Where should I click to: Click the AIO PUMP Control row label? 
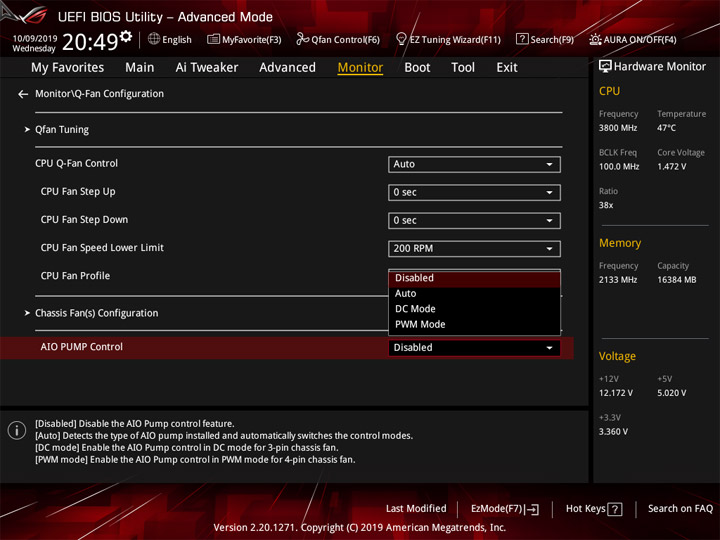coord(81,347)
